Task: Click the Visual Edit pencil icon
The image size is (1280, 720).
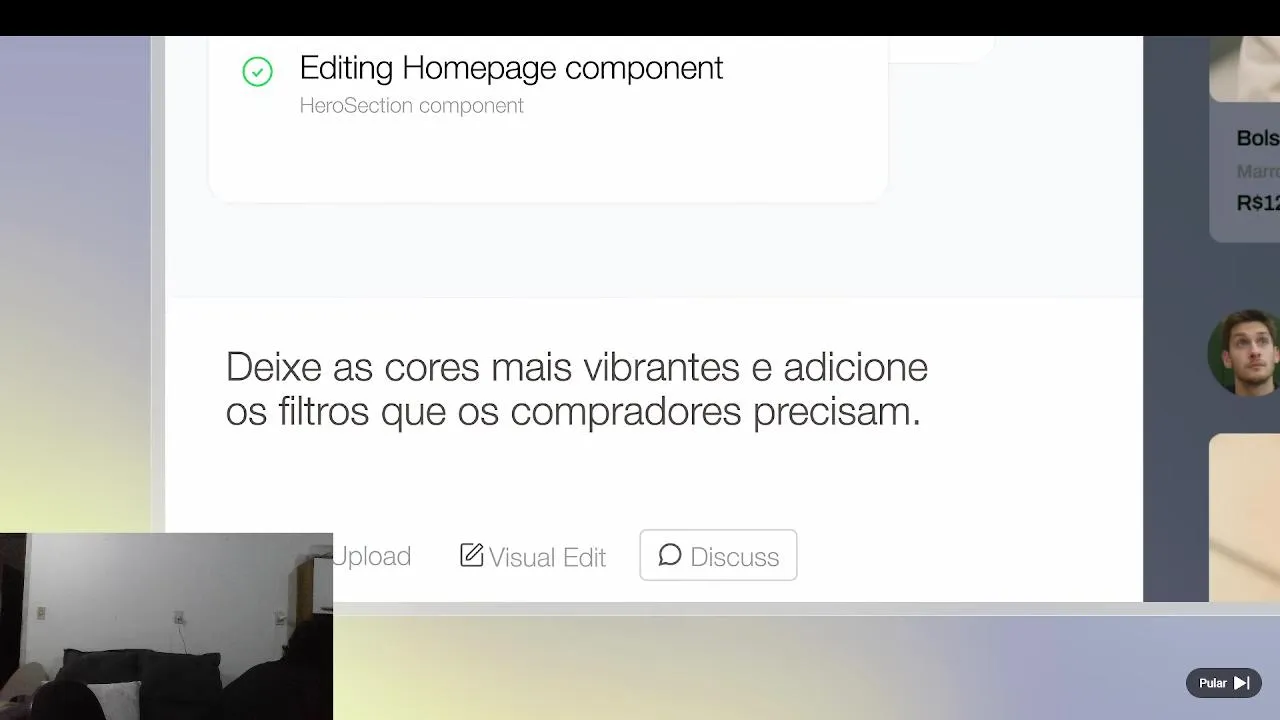Action: 471,555
